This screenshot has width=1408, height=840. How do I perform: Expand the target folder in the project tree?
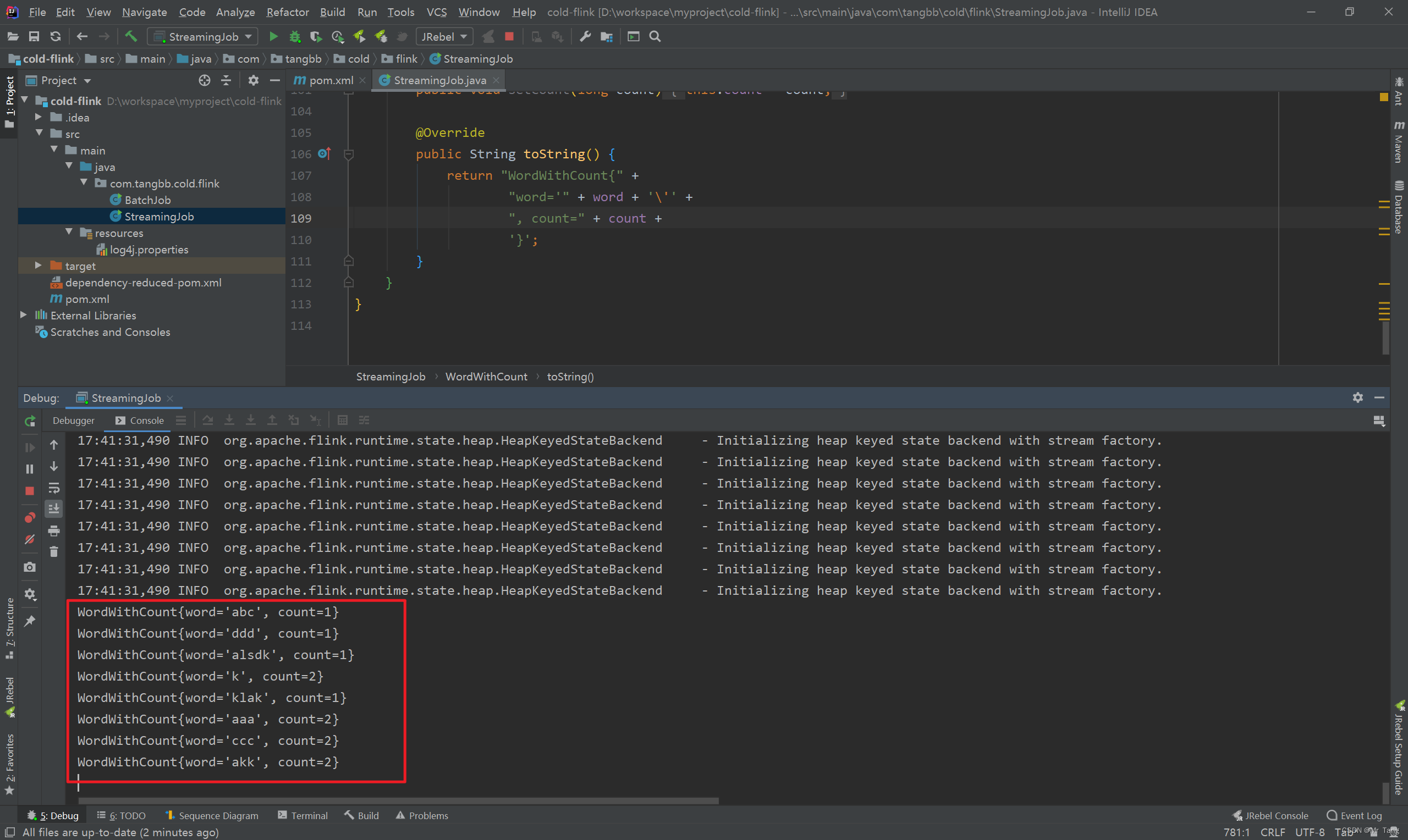[38, 266]
